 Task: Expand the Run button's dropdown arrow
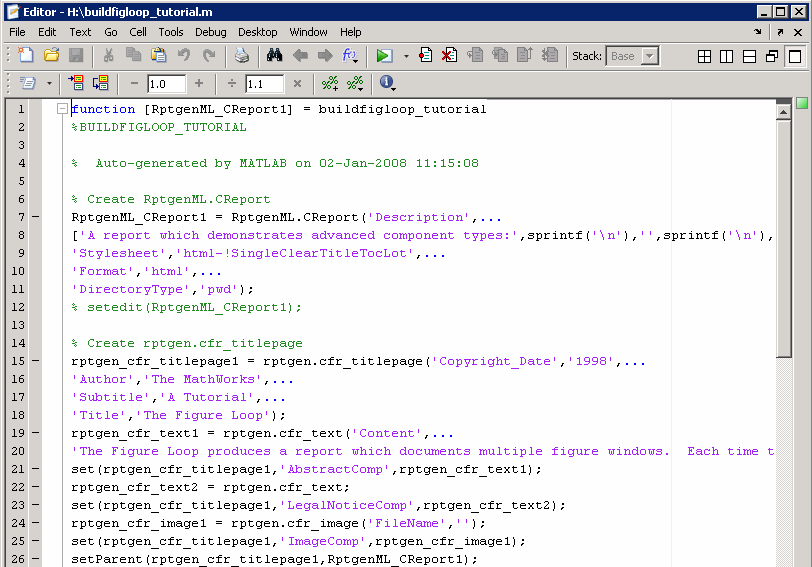405,57
